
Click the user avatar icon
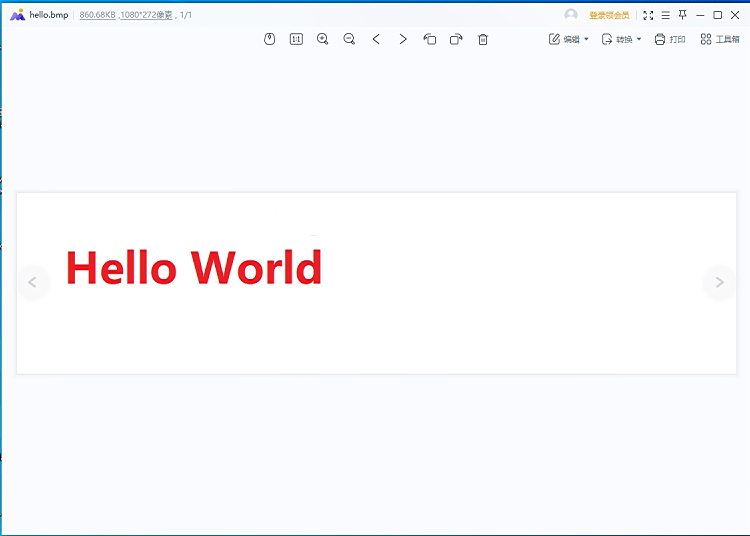click(571, 15)
